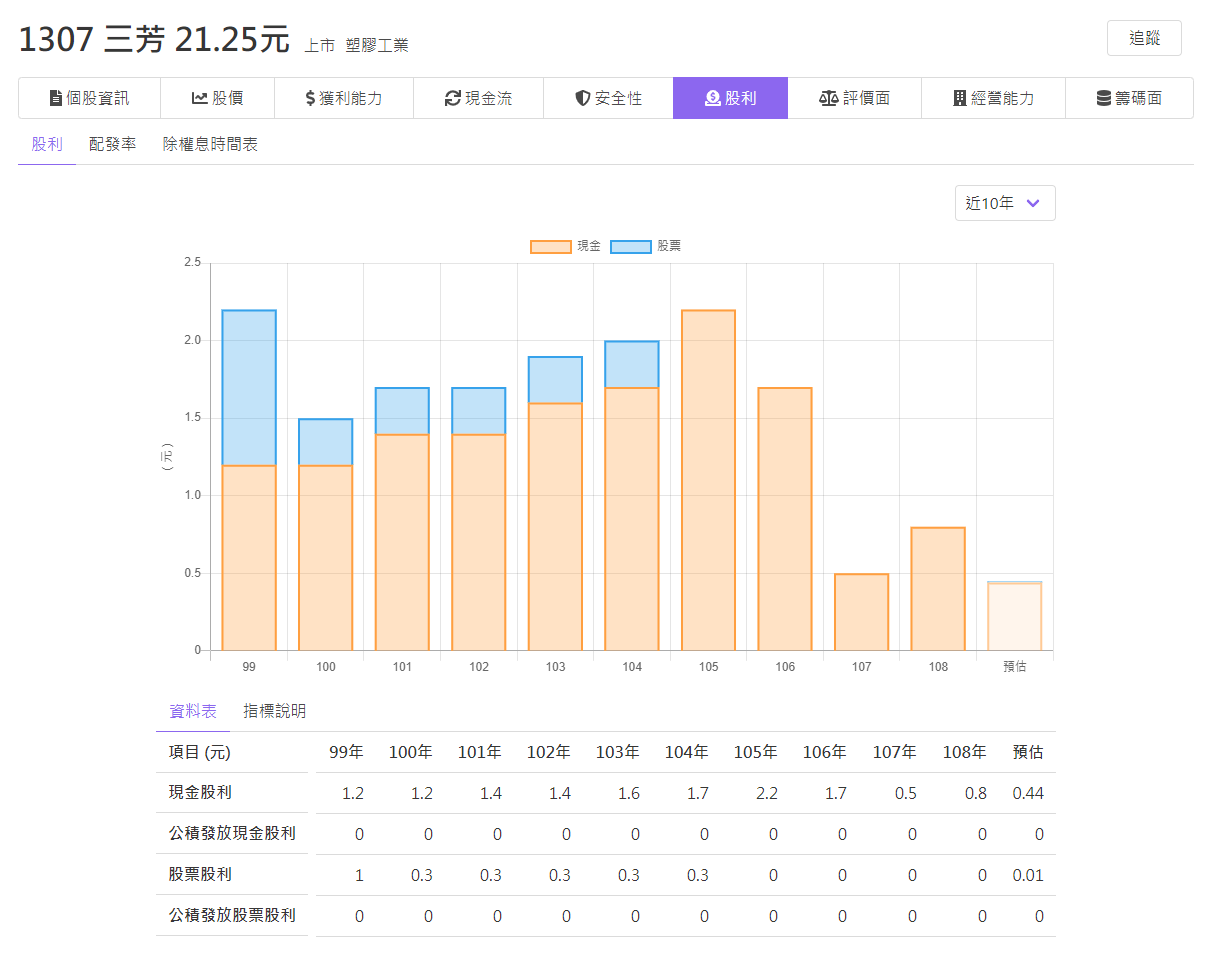The image size is (1227, 956).
Task: Click the year 106 cash bar
Action: coord(785,519)
